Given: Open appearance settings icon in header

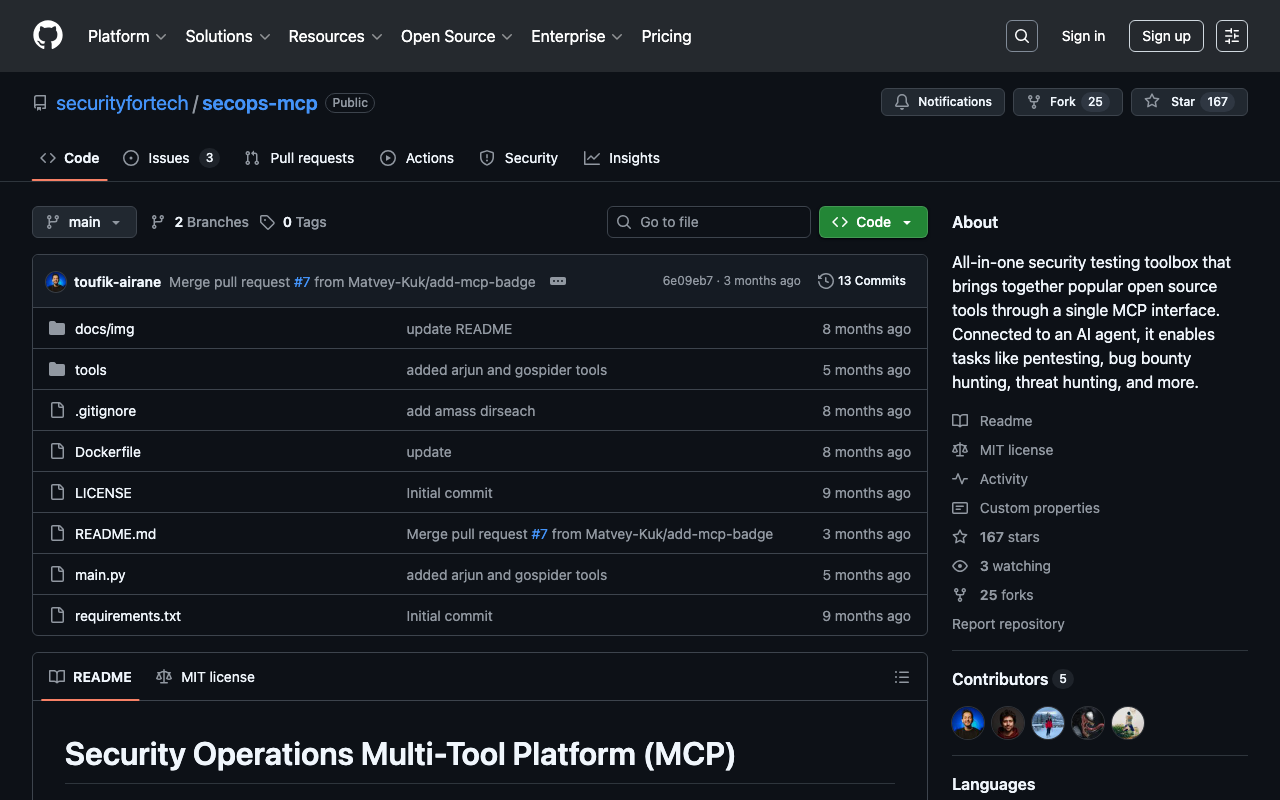Looking at the screenshot, I should tap(1231, 36).
